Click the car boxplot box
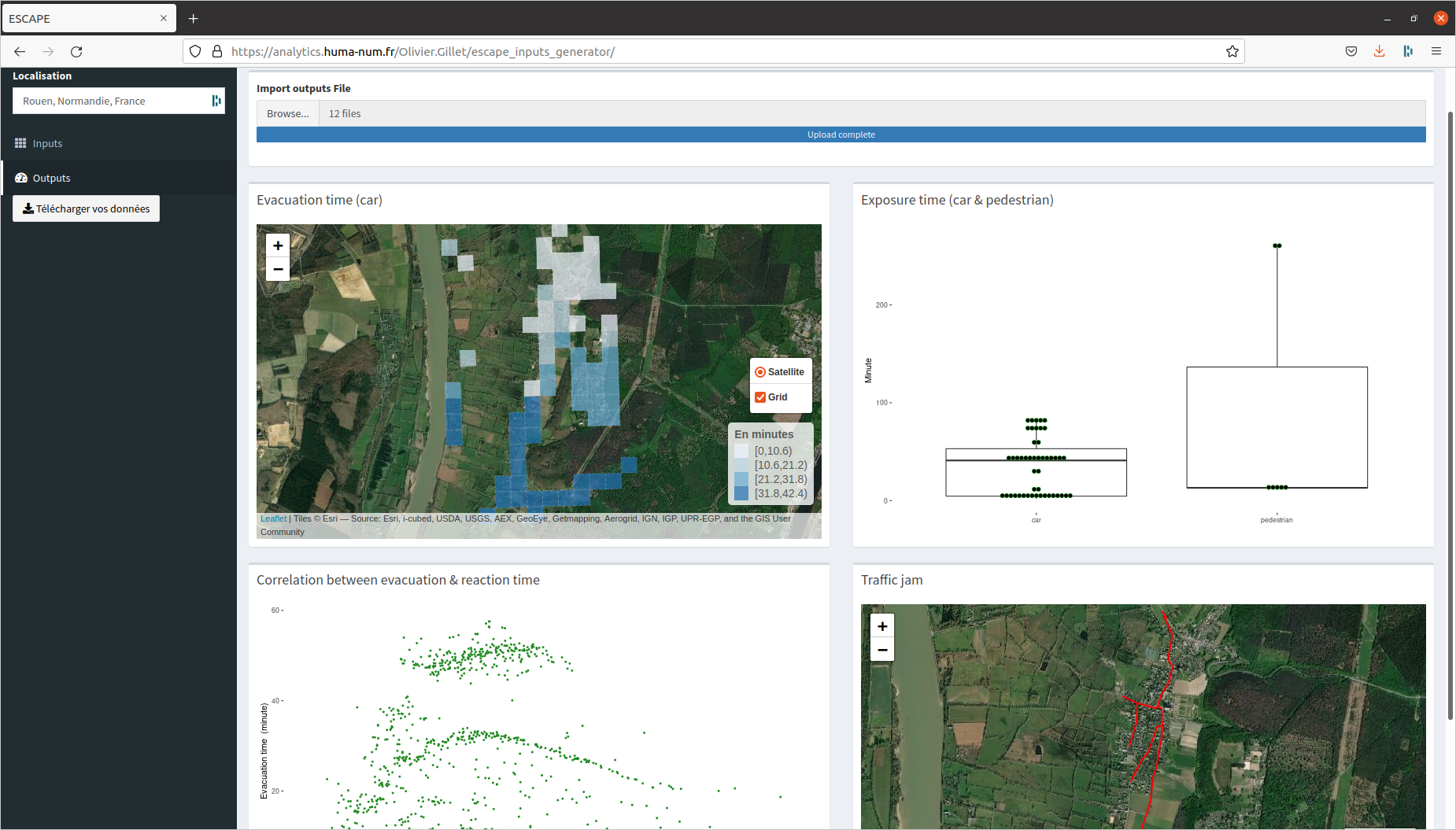The image size is (1456, 830). pos(1036,472)
